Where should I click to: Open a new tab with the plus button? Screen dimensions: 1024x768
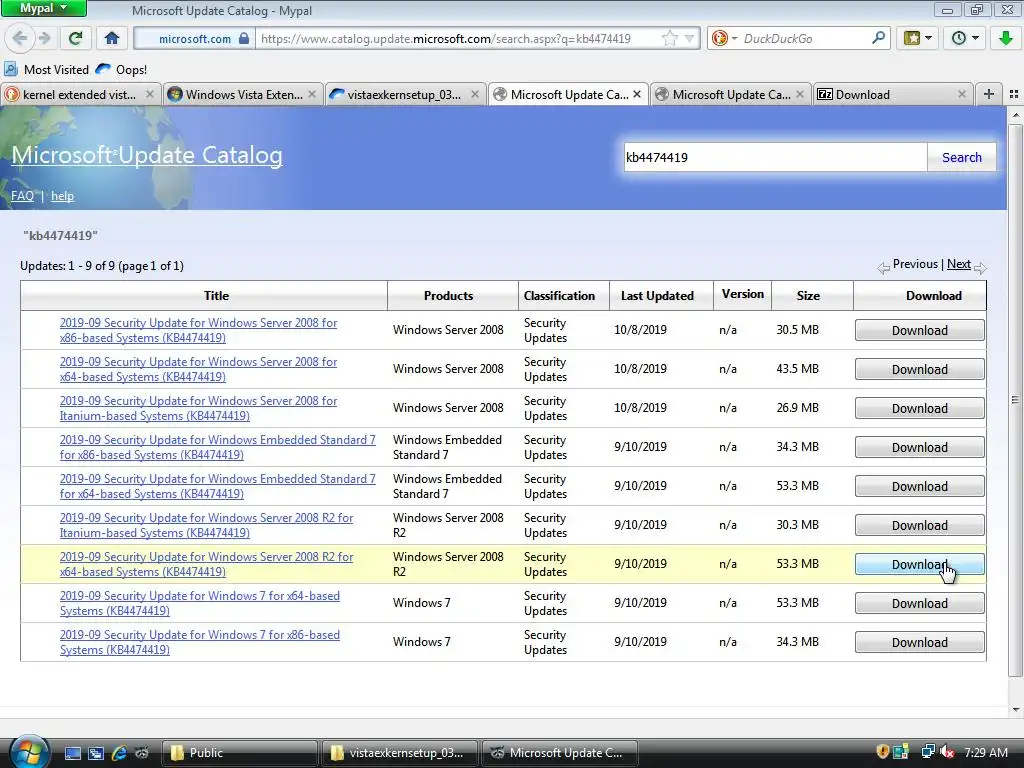[x=989, y=94]
